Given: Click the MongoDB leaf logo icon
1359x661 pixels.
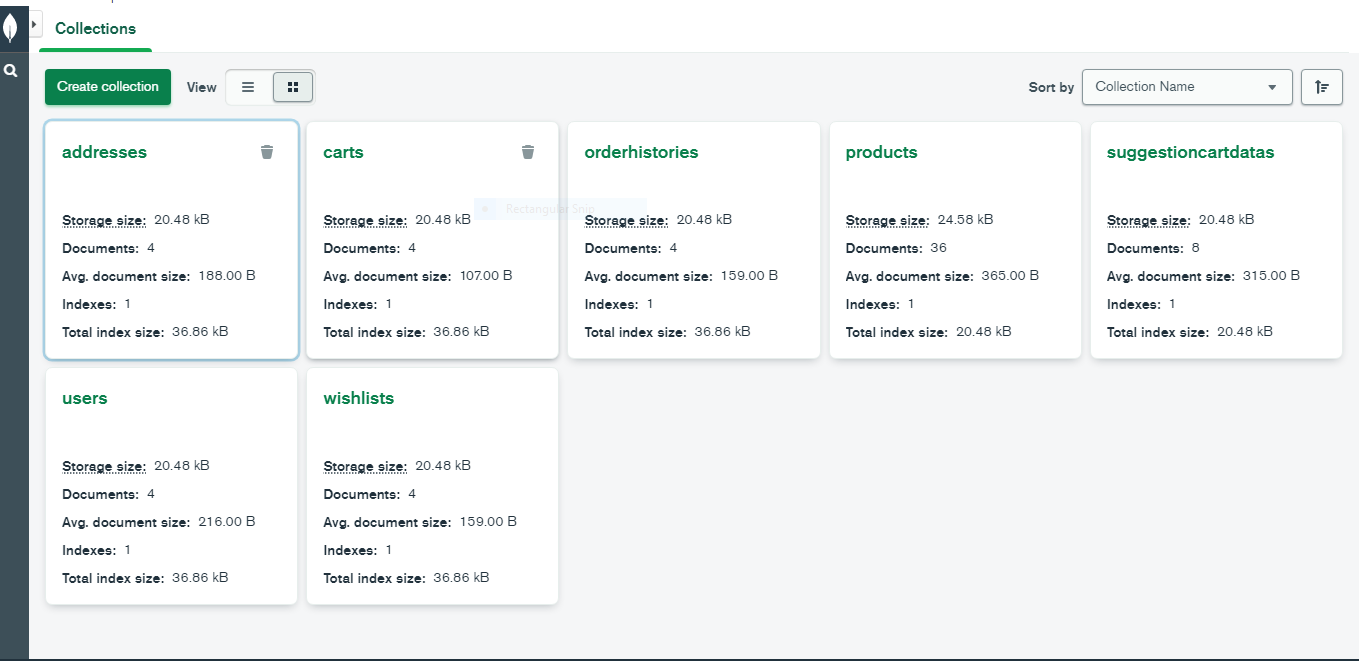Looking at the screenshot, I should coord(11,28).
